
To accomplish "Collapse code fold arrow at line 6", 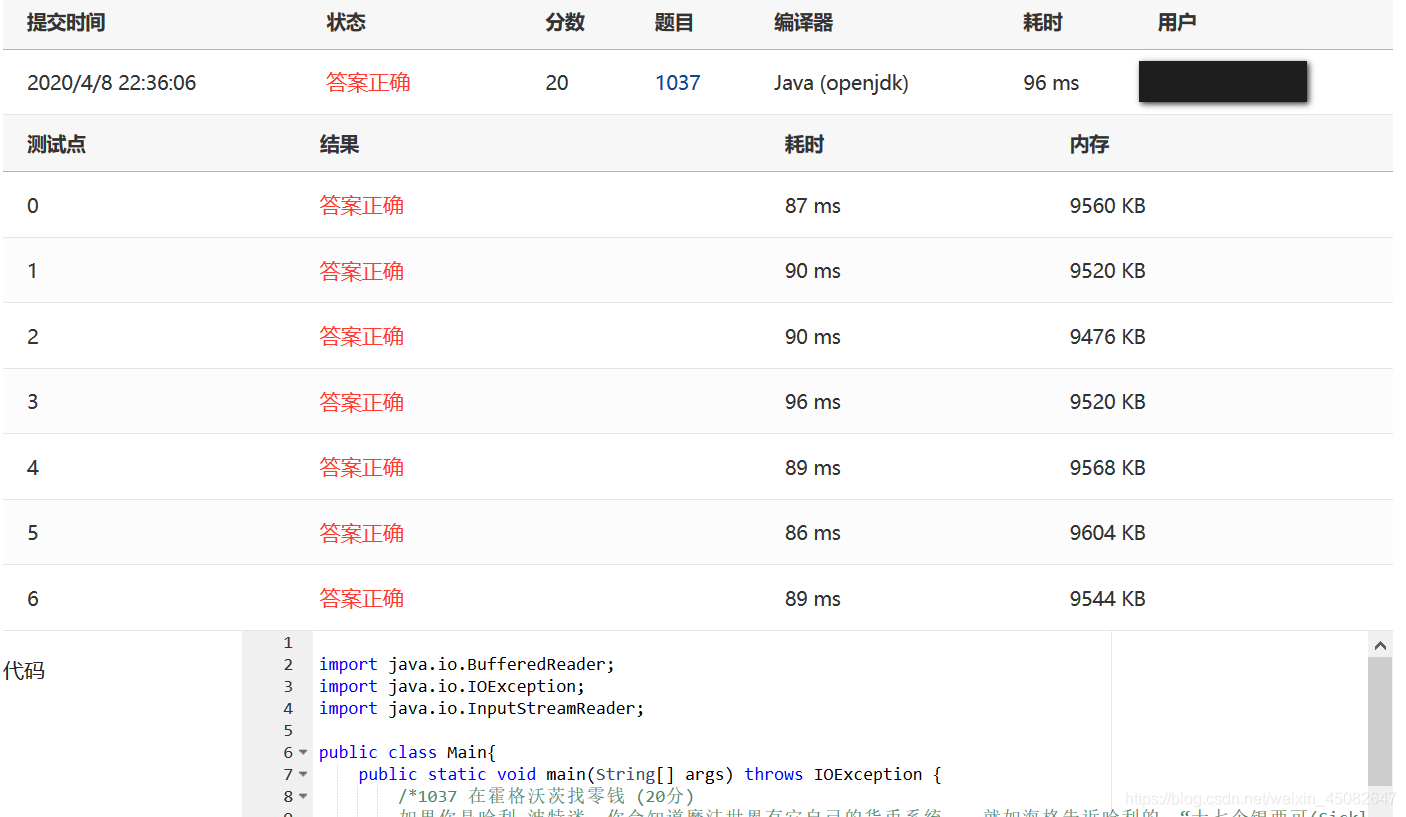I will tap(303, 752).
